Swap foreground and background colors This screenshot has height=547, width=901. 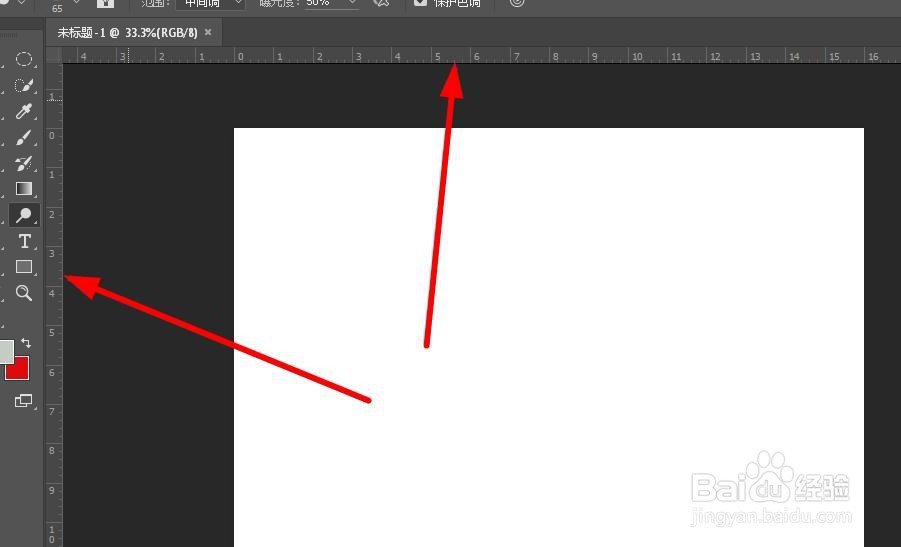(26, 343)
